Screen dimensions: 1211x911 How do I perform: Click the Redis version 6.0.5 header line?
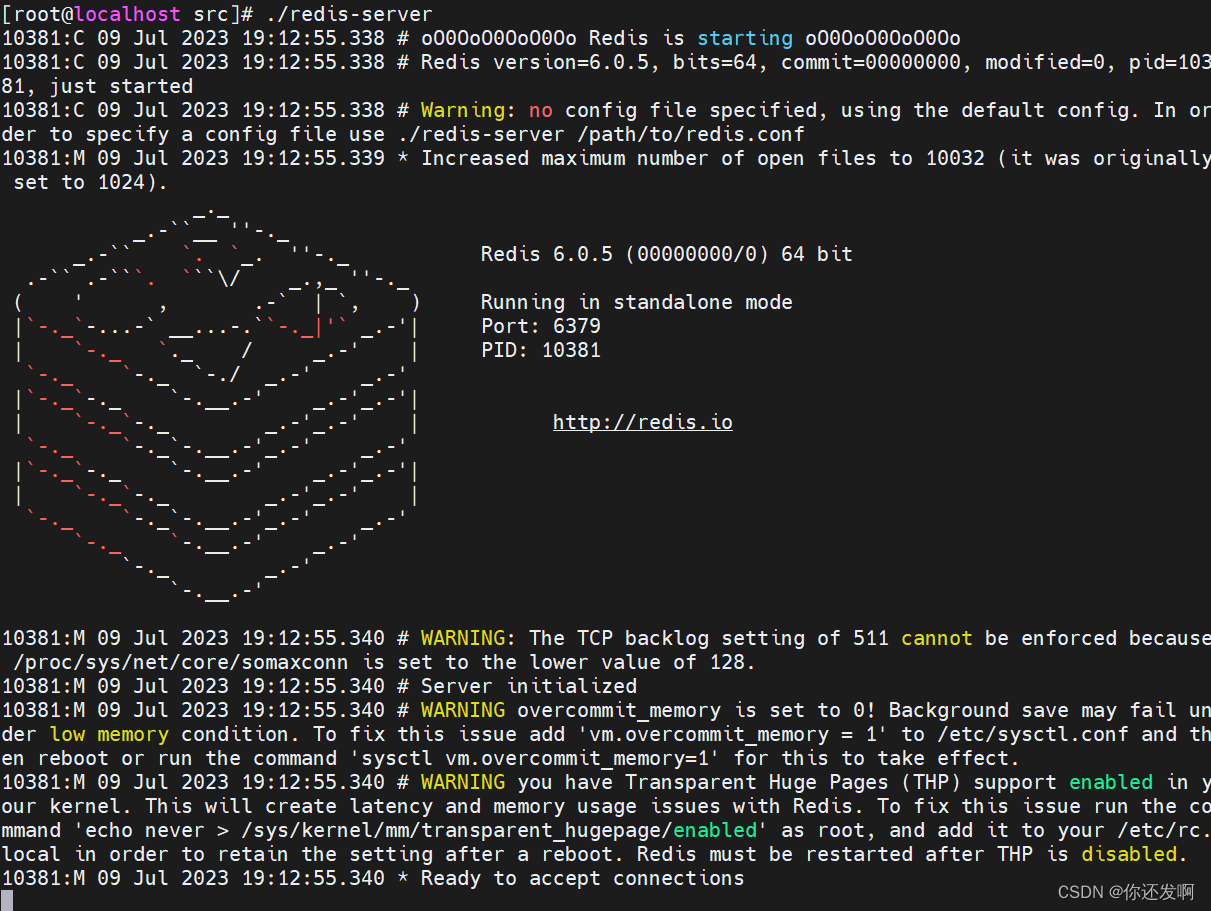point(666,253)
